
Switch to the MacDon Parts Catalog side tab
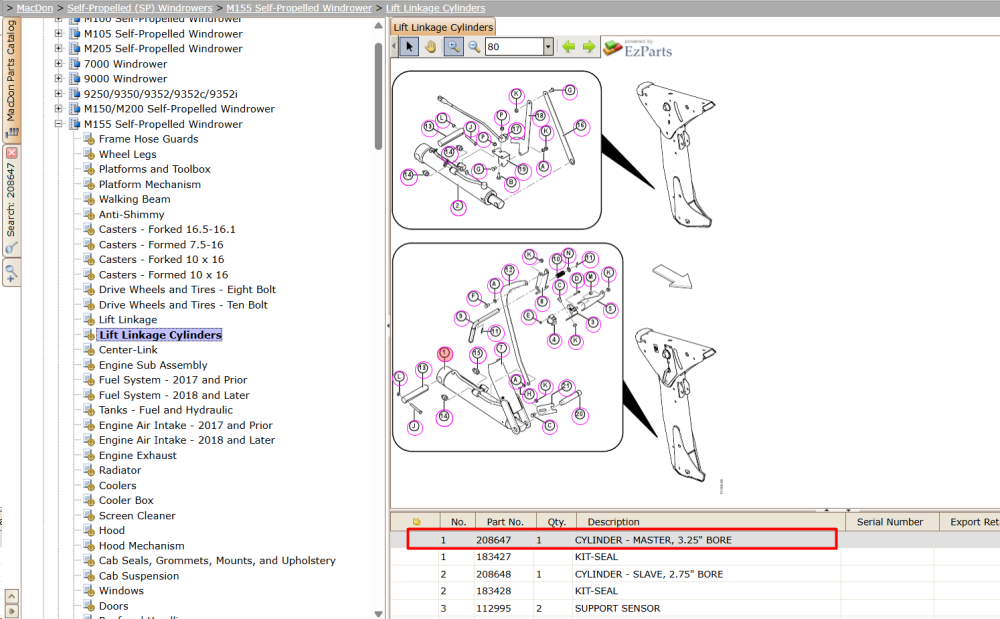click(11, 80)
